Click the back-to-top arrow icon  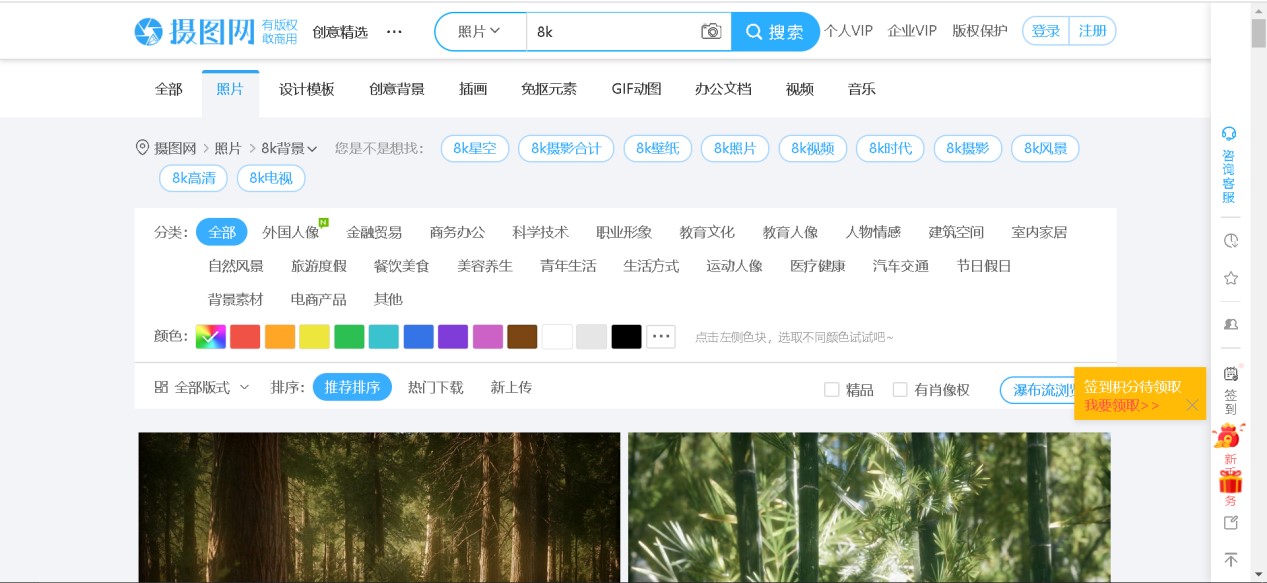tap(1229, 559)
